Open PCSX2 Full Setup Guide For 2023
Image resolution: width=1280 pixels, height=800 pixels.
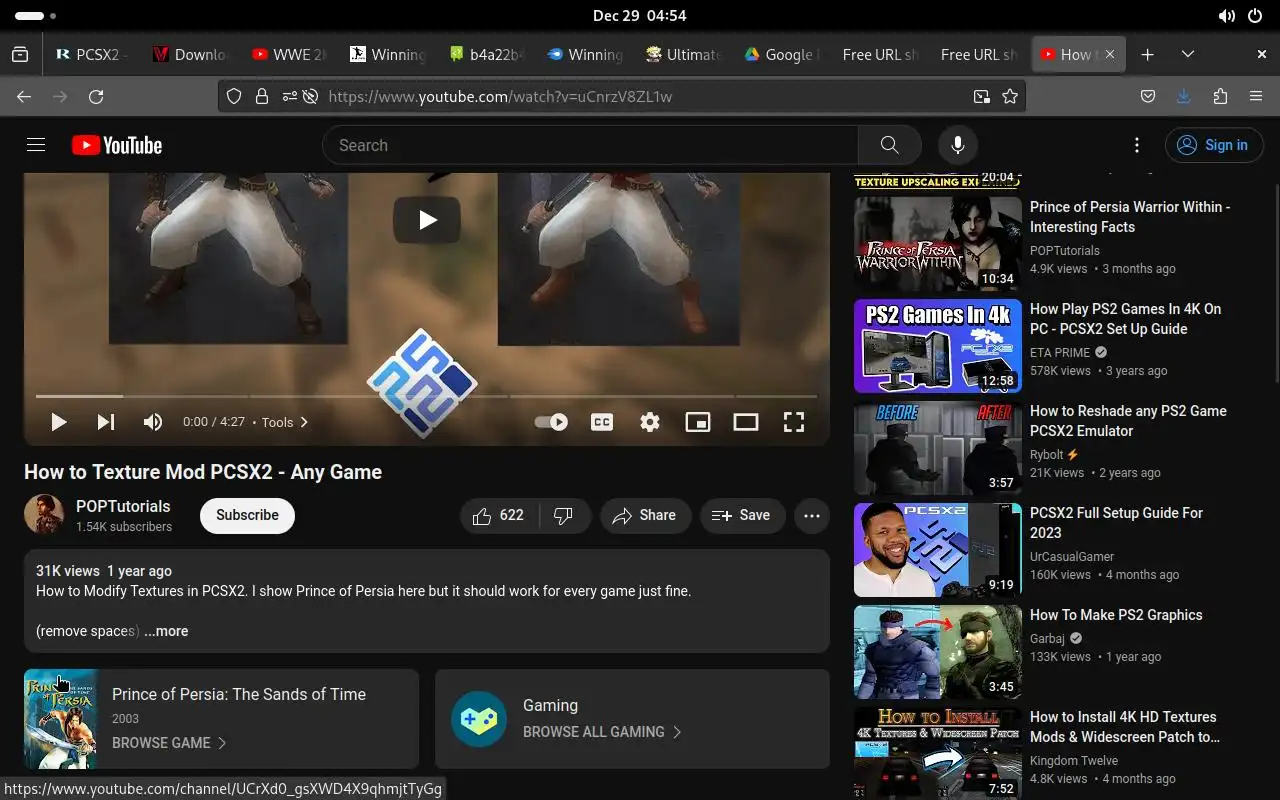(1116, 523)
